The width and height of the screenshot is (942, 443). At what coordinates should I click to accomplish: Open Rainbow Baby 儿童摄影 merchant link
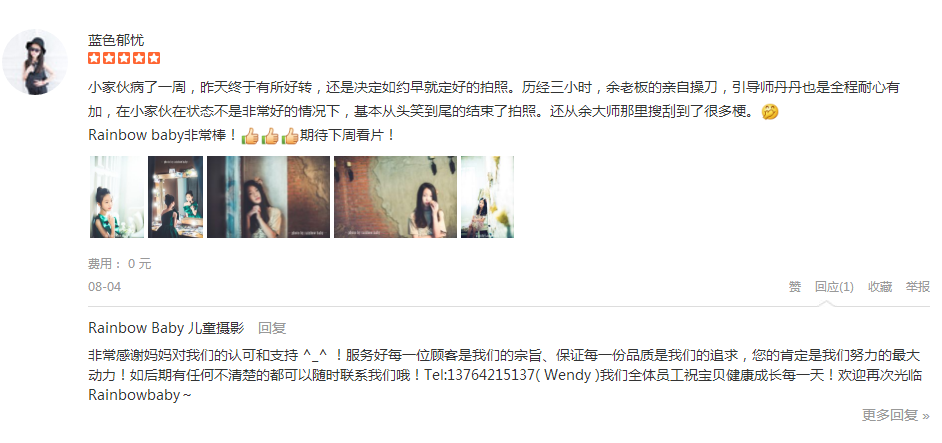click(x=166, y=328)
